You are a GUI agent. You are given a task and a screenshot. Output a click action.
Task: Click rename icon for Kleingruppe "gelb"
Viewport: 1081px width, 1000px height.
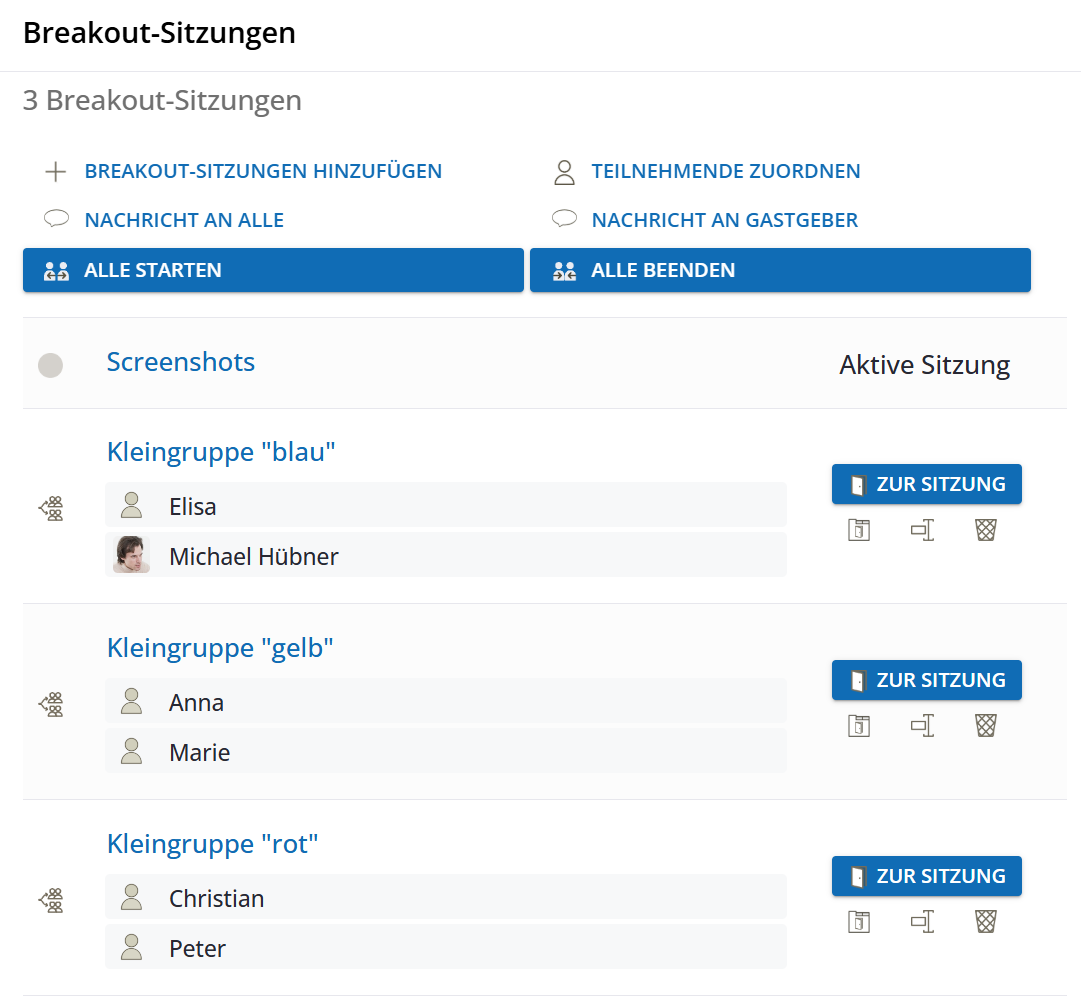coord(922,726)
